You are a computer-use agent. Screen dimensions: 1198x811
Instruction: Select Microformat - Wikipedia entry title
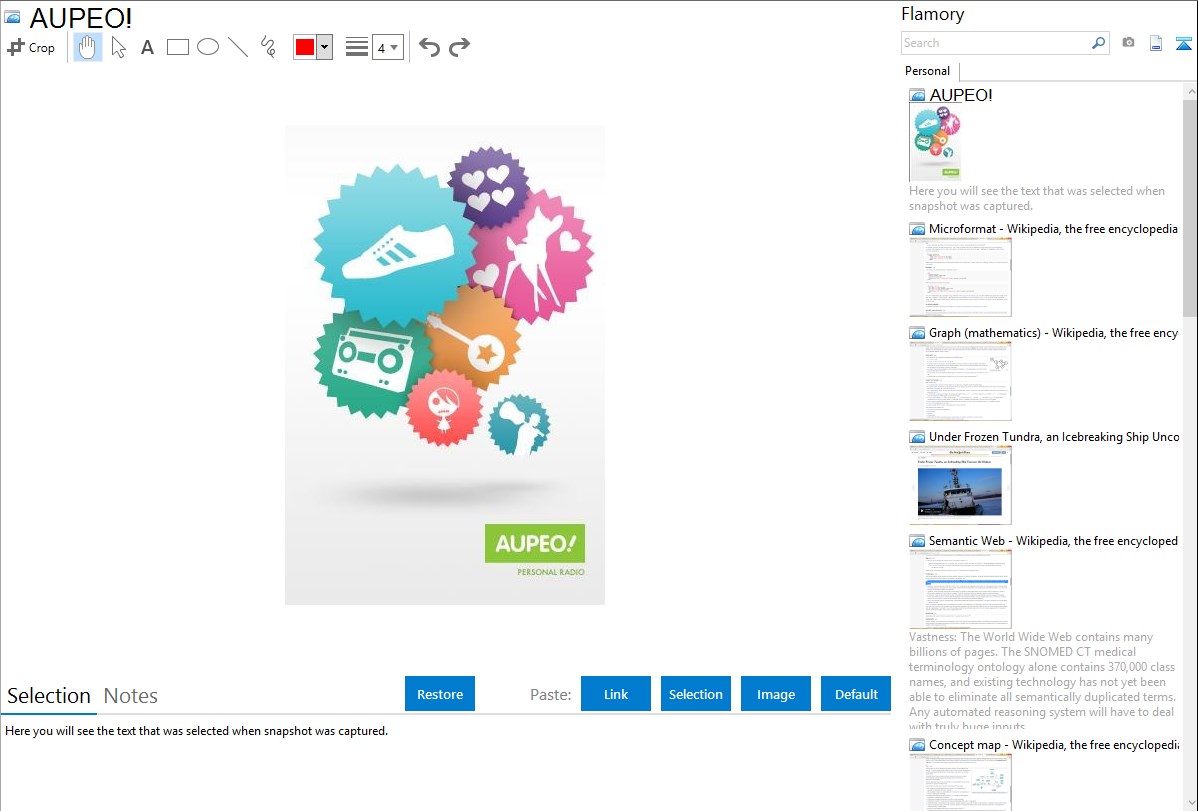1053,229
